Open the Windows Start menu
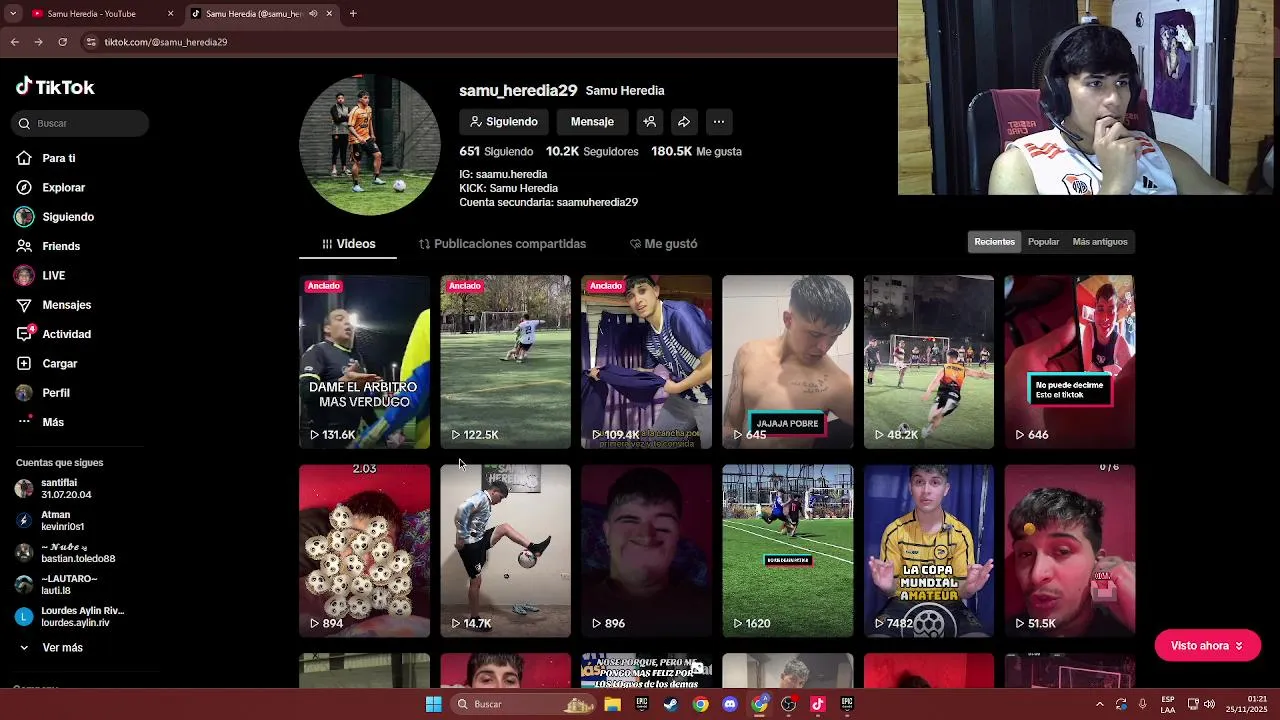Screen dimensions: 1280x720 (434, 704)
